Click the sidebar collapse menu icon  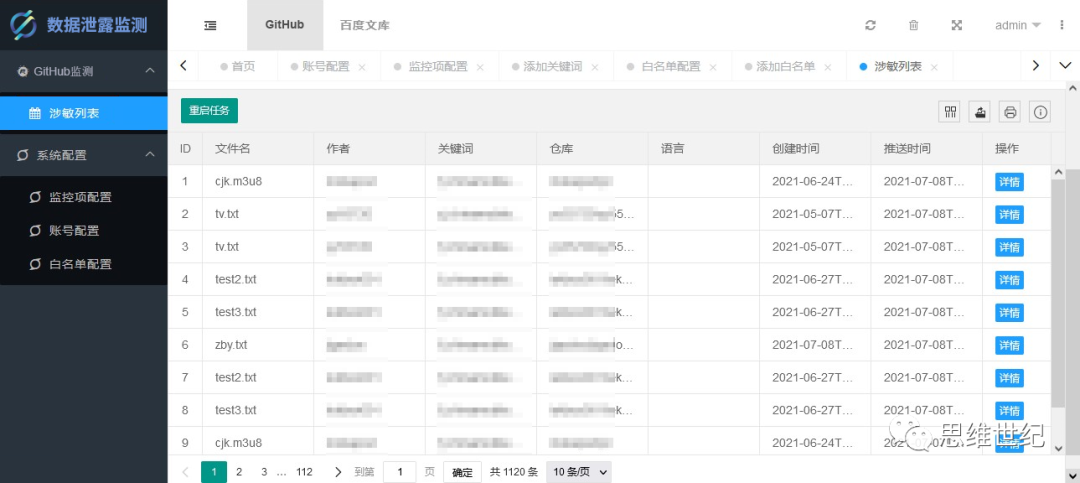click(x=210, y=25)
